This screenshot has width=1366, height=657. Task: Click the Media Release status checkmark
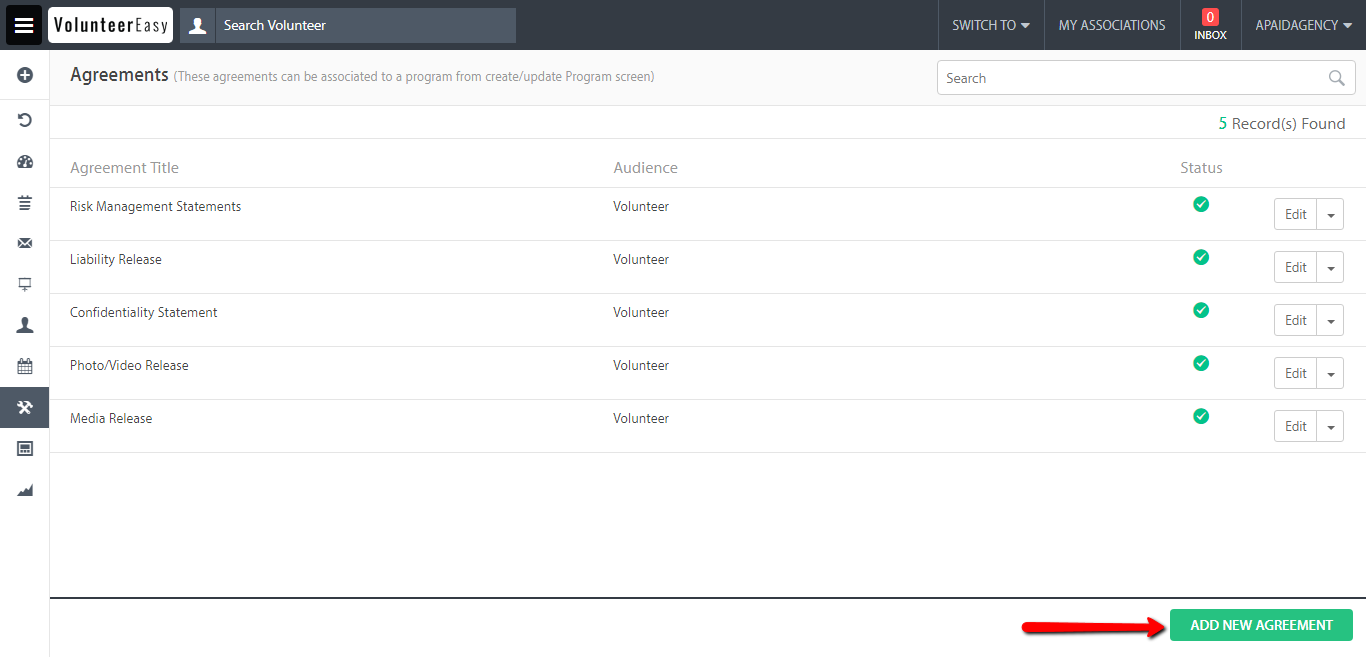tap(1201, 416)
